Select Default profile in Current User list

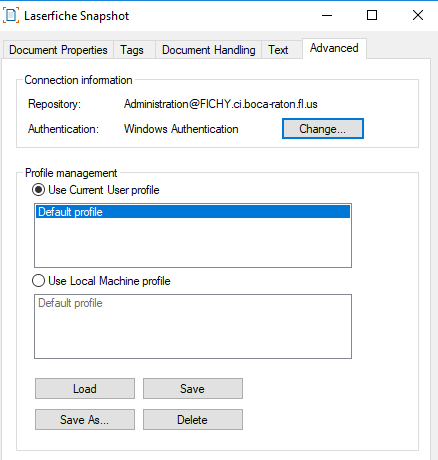(193, 212)
